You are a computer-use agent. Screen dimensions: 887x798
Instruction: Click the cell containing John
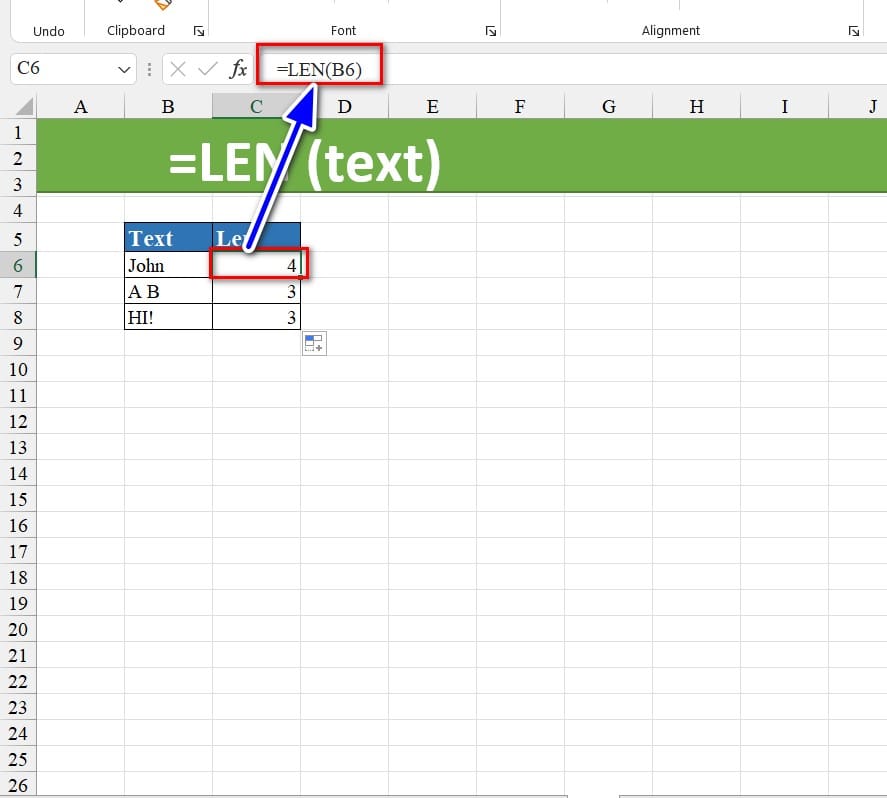(x=168, y=265)
